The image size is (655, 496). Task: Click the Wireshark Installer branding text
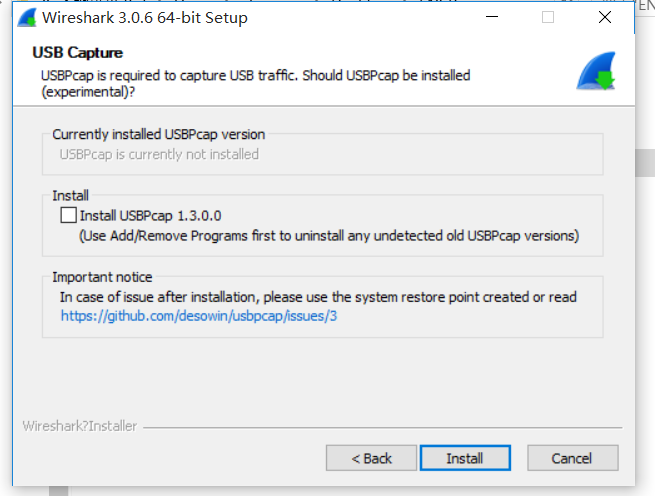pyautogui.click(x=79, y=426)
